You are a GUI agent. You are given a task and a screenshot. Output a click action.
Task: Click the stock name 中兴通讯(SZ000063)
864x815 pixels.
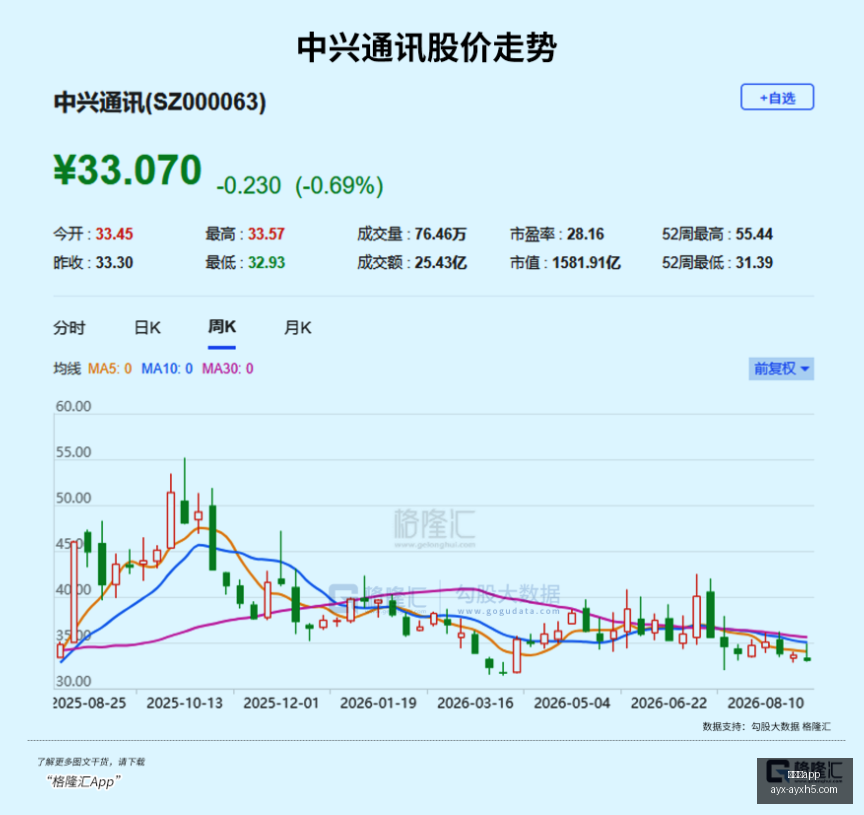point(160,102)
